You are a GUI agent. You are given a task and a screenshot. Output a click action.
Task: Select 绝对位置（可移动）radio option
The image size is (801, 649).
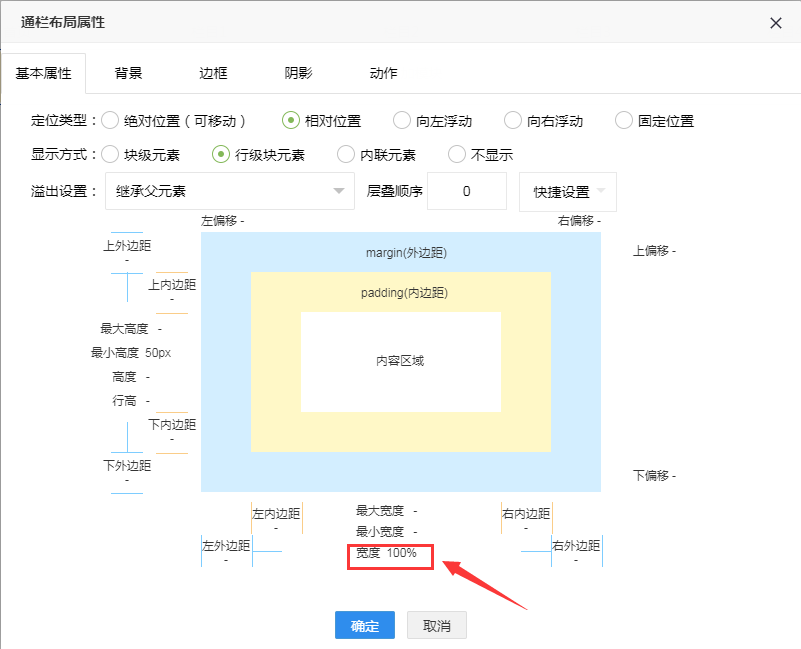tap(110, 121)
